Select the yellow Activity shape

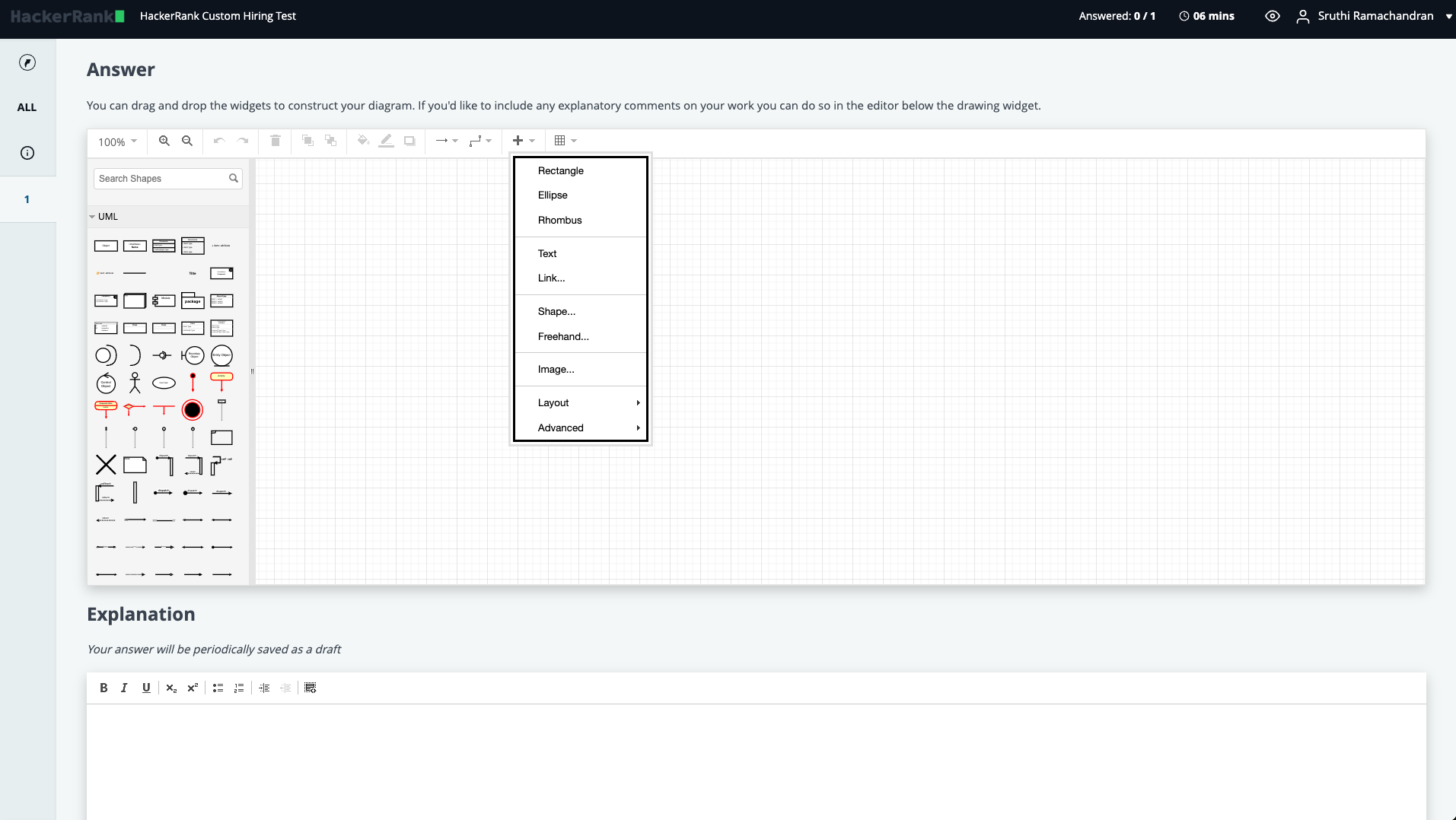(x=221, y=381)
